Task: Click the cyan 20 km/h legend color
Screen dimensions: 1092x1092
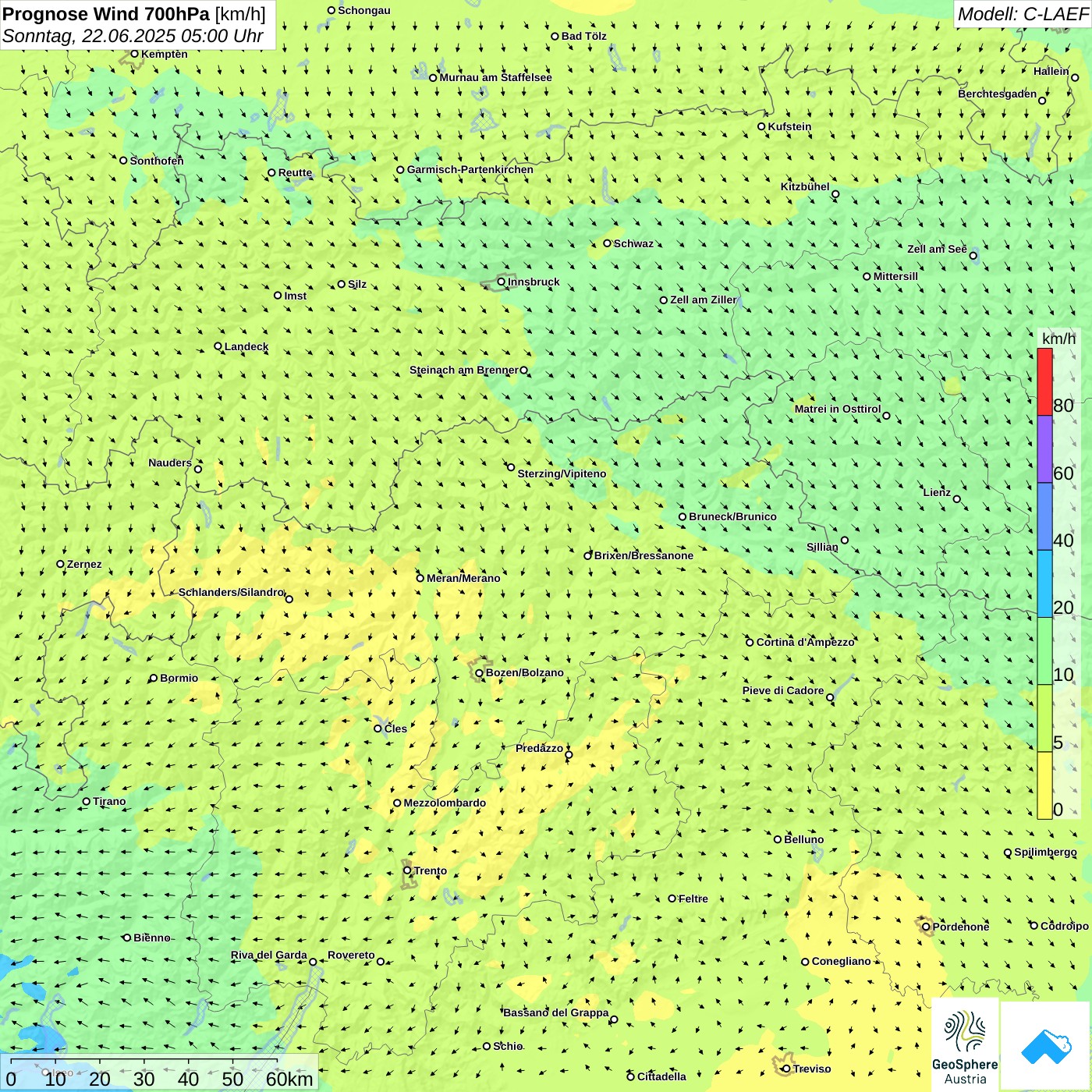Action: [x=1044, y=583]
